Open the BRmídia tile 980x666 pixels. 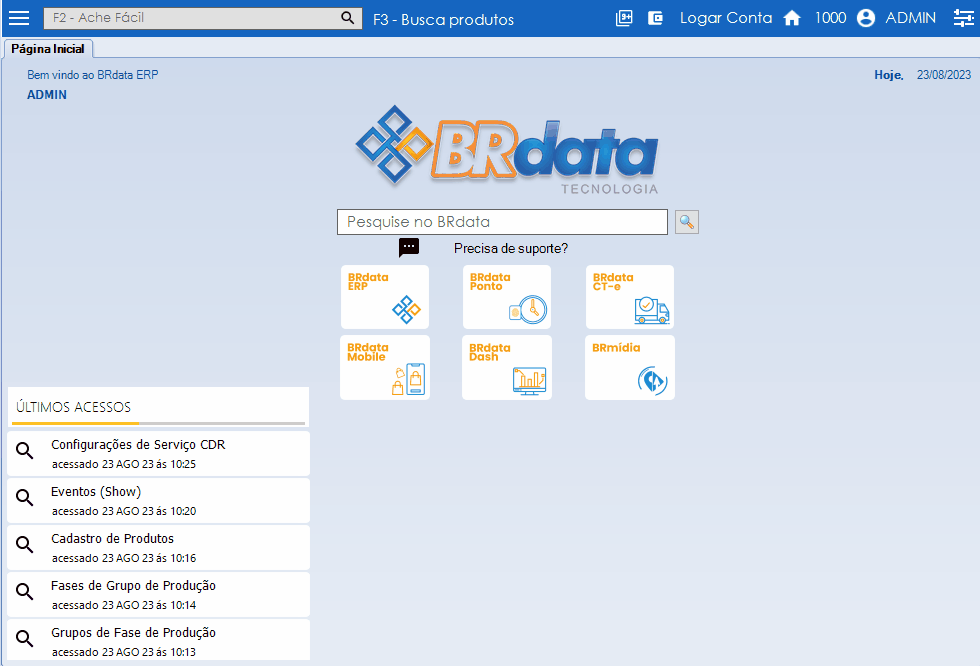coord(630,368)
